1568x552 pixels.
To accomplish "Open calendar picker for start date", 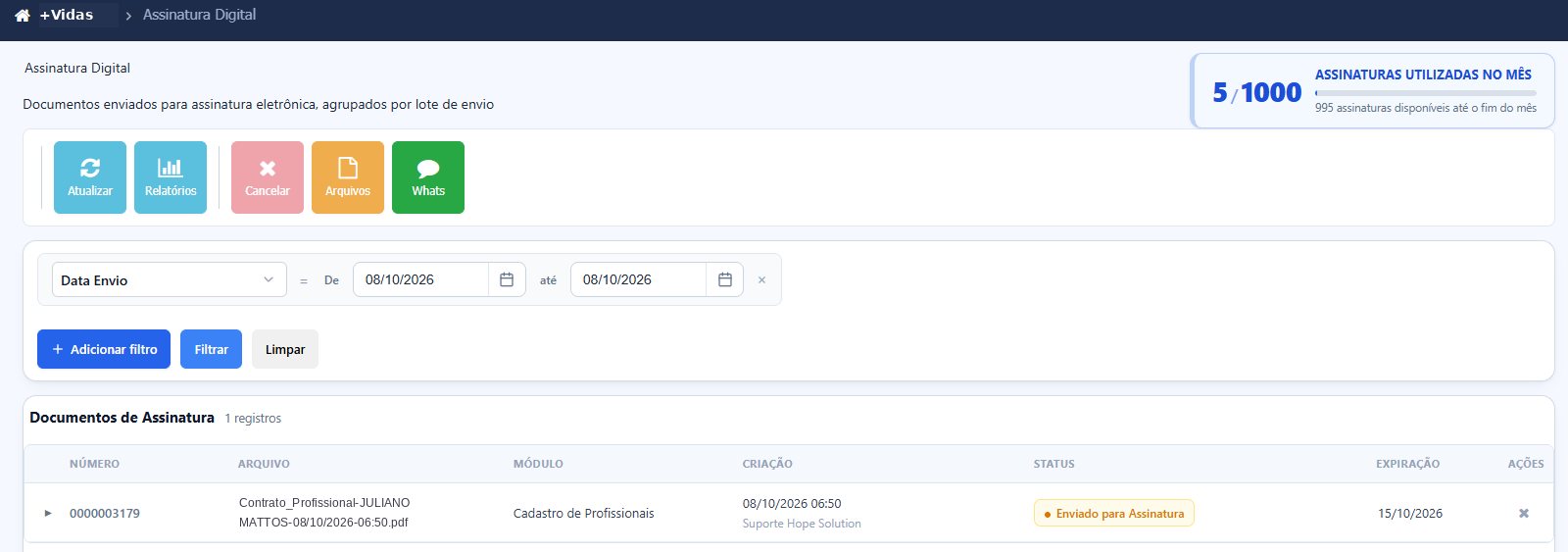I will [x=507, y=279].
